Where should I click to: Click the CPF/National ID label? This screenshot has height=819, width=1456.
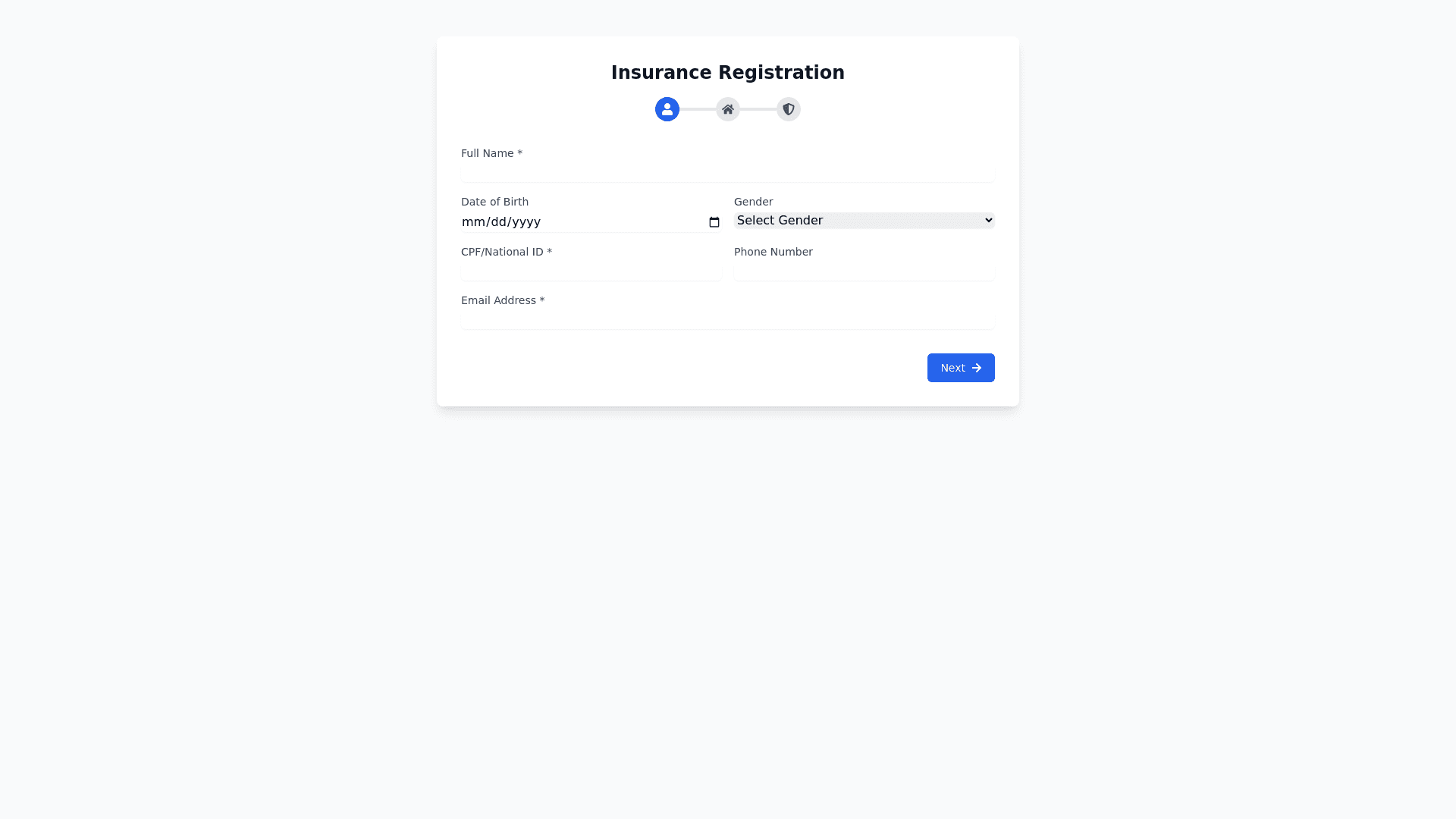click(x=506, y=252)
